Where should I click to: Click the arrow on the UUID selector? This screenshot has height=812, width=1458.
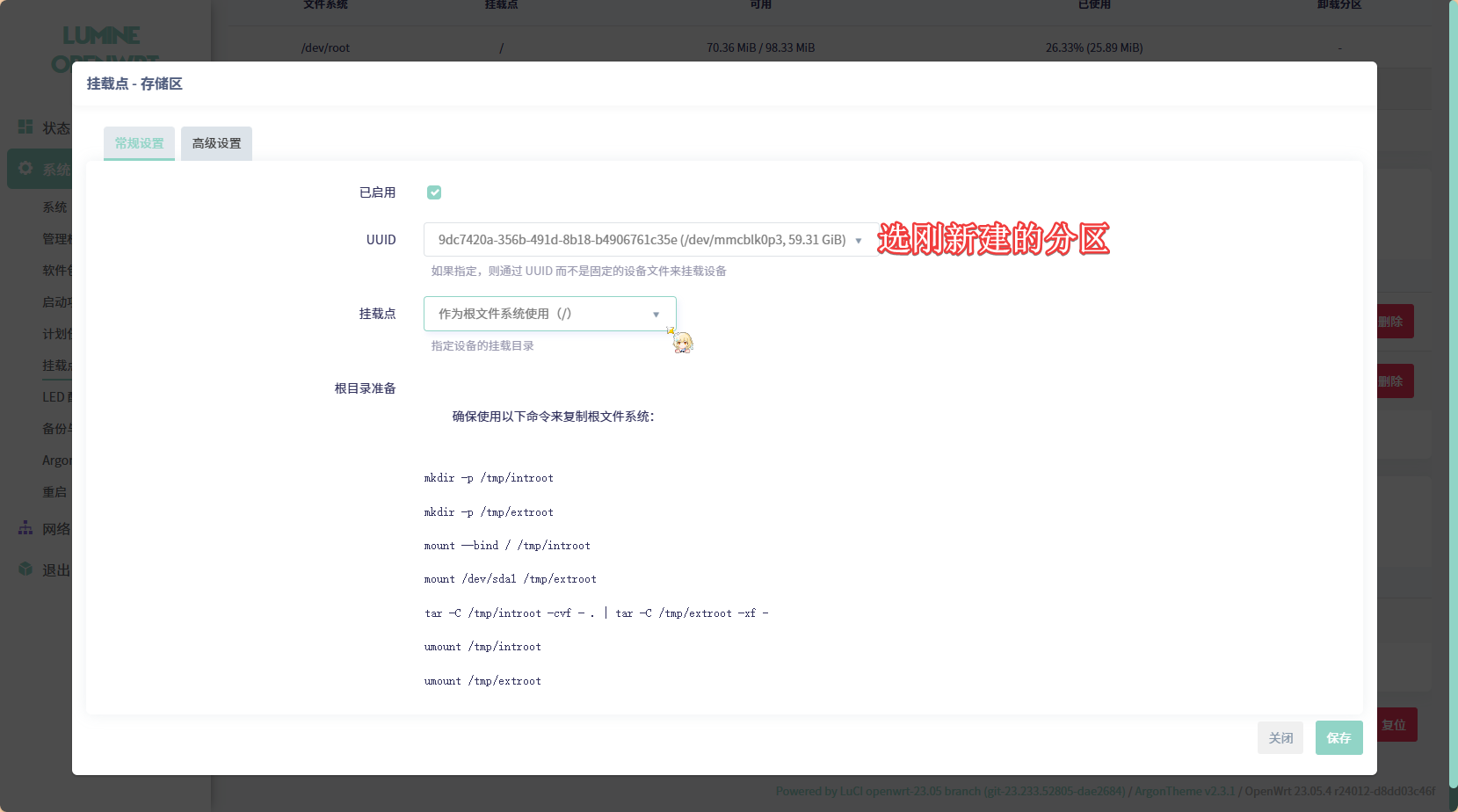[859, 241]
